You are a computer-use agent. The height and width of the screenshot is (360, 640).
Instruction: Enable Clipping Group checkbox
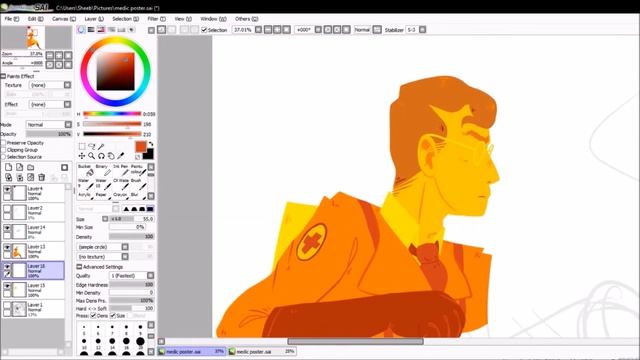4,150
